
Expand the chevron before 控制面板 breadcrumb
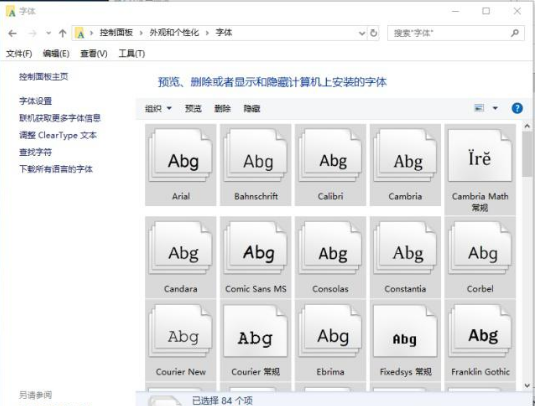coord(91,33)
